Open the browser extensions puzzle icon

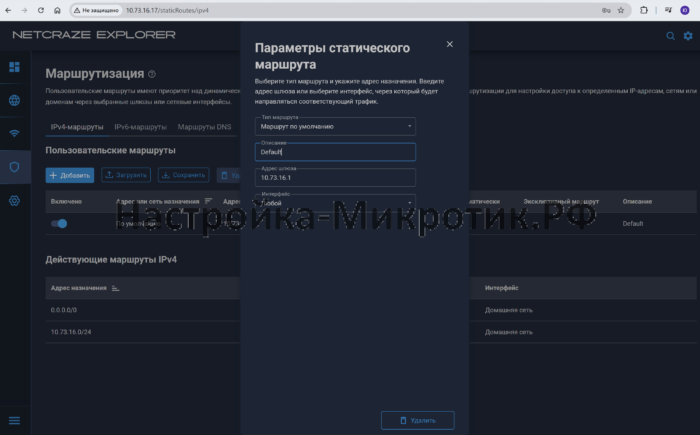click(x=644, y=10)
